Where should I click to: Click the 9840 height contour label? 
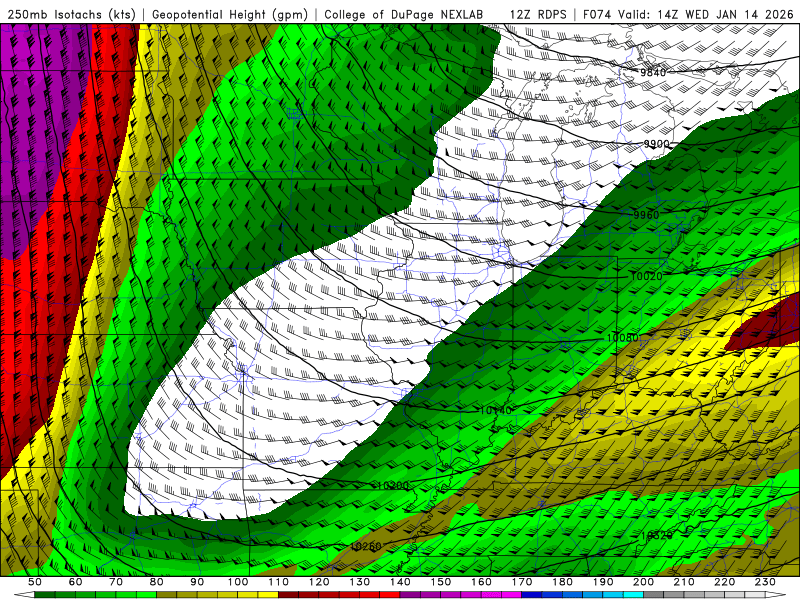pos(653,72)
